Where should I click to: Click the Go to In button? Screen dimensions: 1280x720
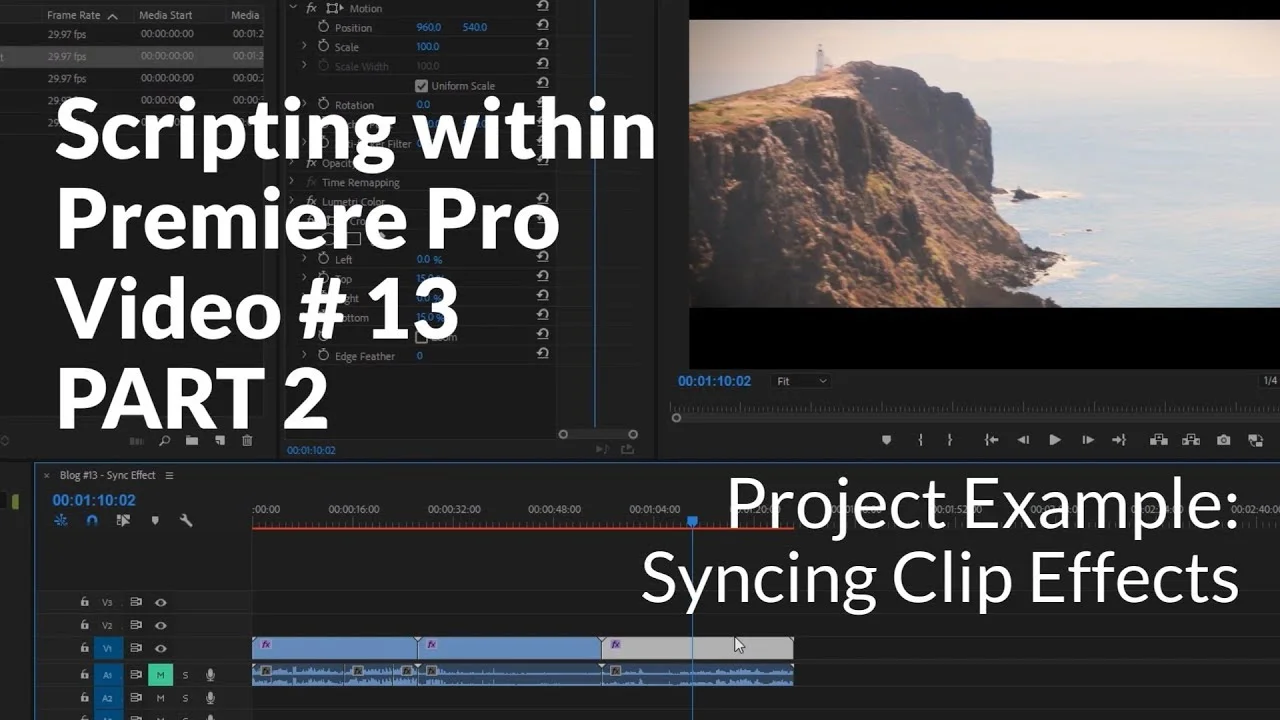991,440
